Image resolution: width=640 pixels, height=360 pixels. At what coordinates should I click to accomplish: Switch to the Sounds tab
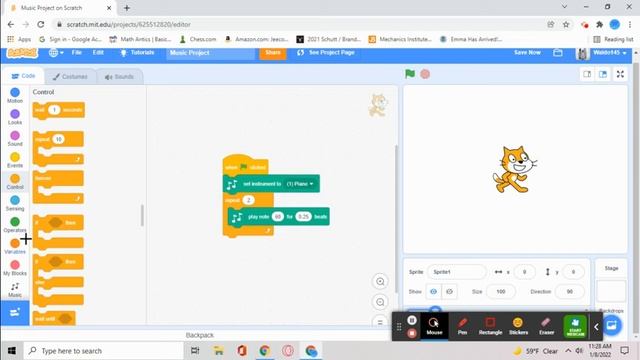(x=119, y=77)
